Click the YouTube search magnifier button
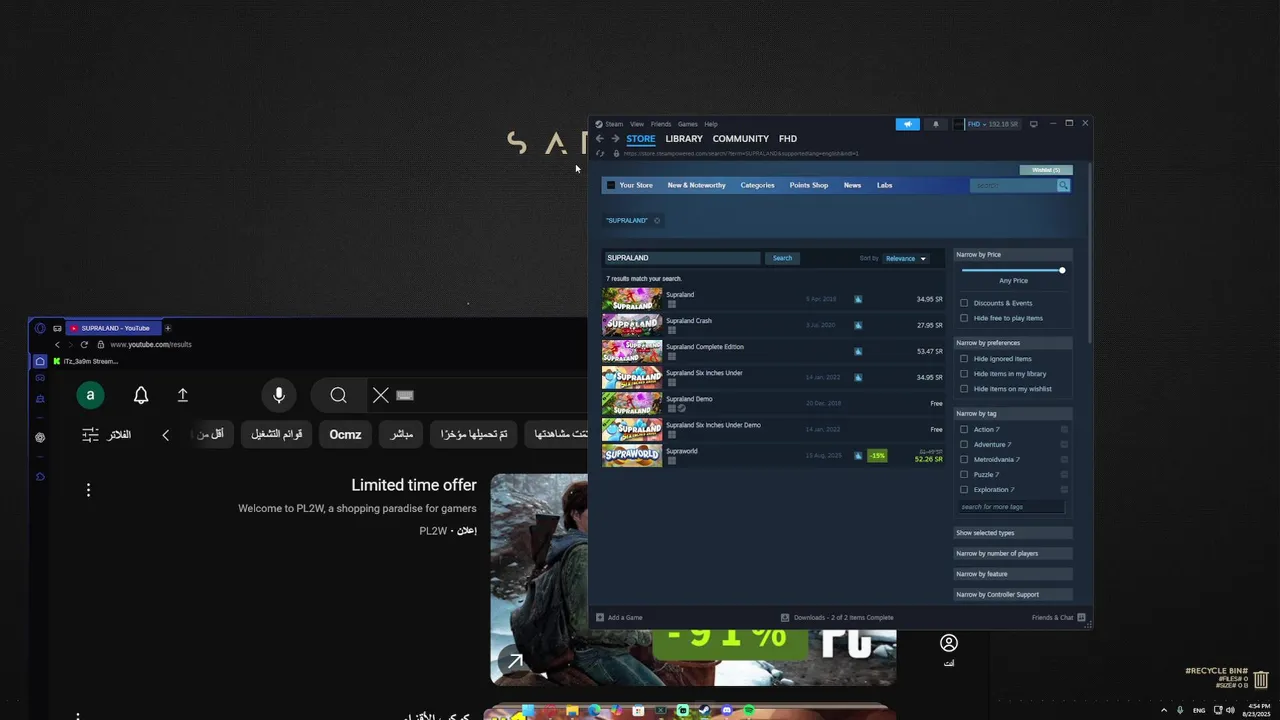The width and height of the screenshot is (1280, 720). pos(338,395)
